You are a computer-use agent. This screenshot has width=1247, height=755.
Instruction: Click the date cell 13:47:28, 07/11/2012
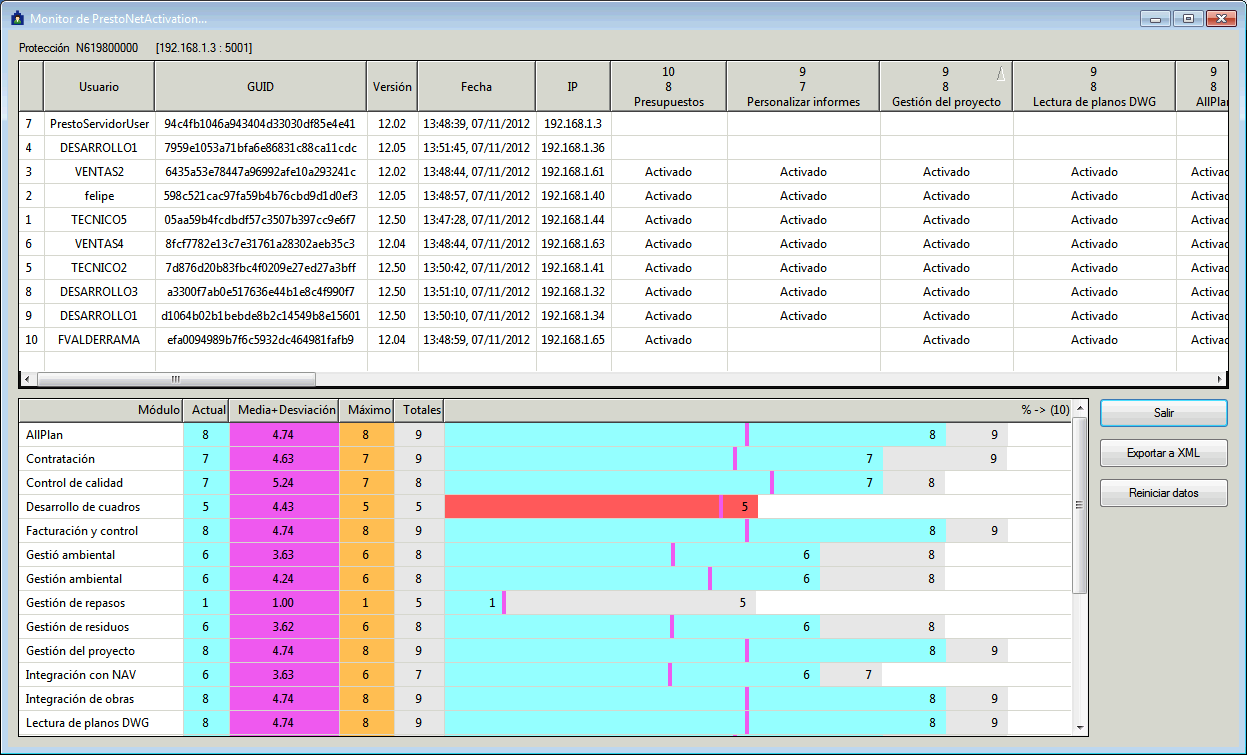pyautogui.click(x=476, y=220)
